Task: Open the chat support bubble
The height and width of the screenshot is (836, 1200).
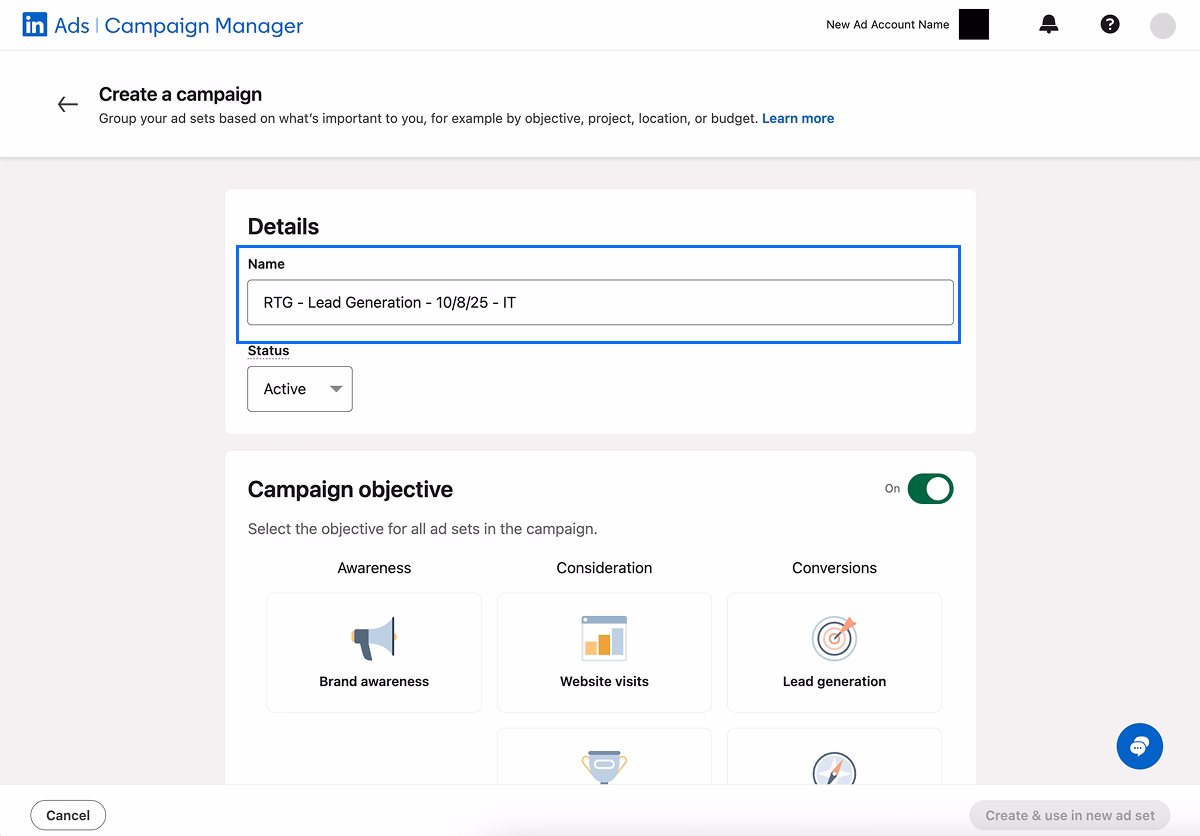Action: [1139, 746]
